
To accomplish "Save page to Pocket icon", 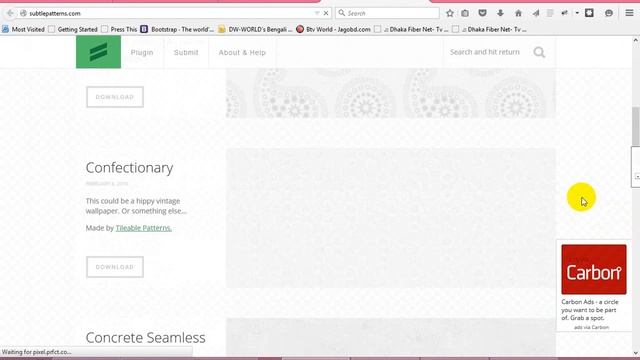I will [482, 13].
